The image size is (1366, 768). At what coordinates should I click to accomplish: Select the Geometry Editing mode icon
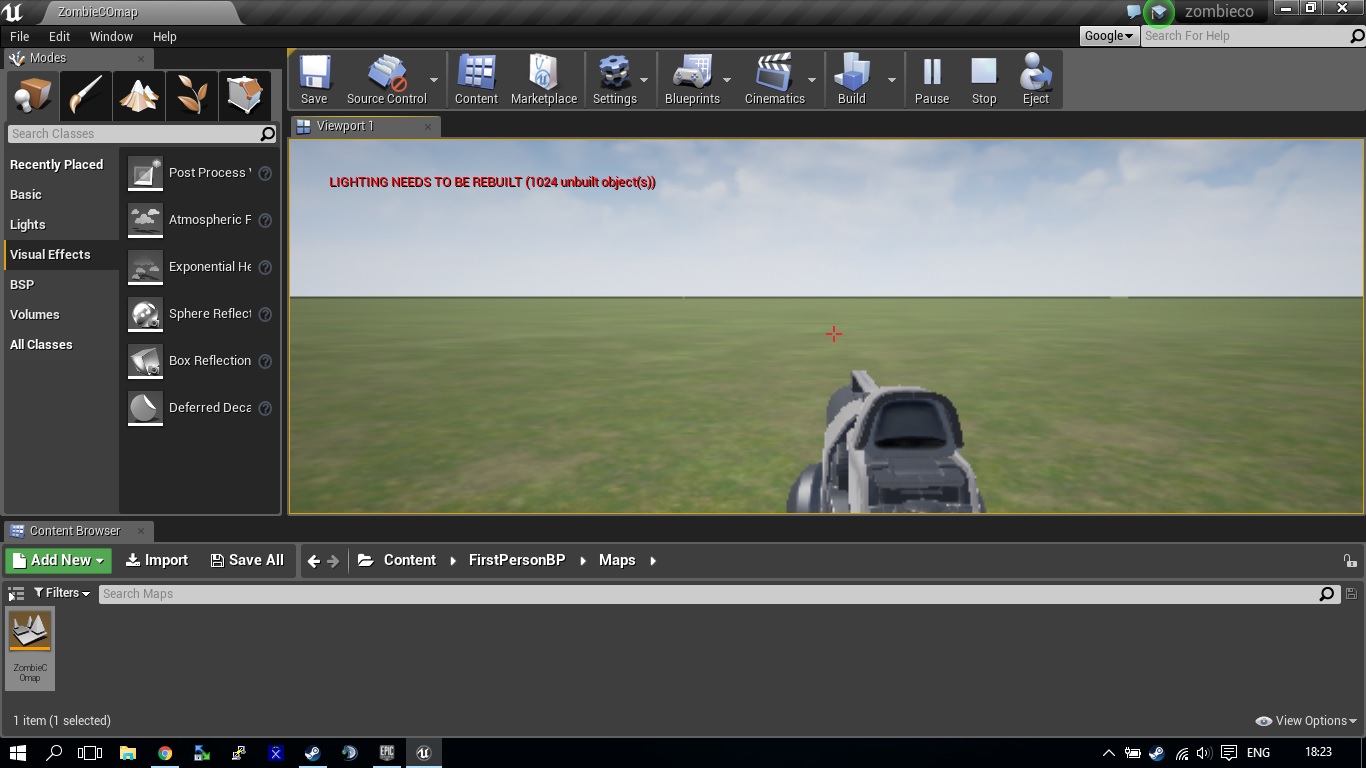(x=245, y=96)
